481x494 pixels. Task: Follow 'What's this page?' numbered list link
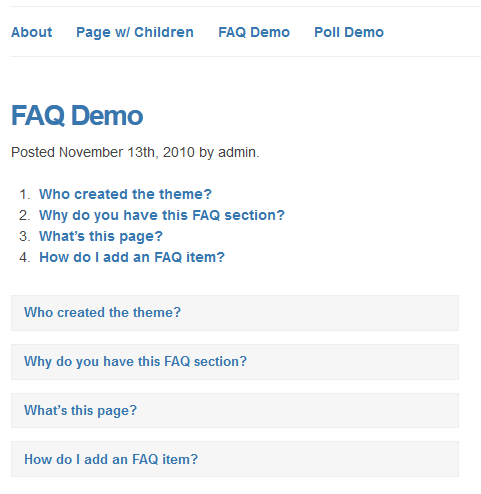pos(101,236)
